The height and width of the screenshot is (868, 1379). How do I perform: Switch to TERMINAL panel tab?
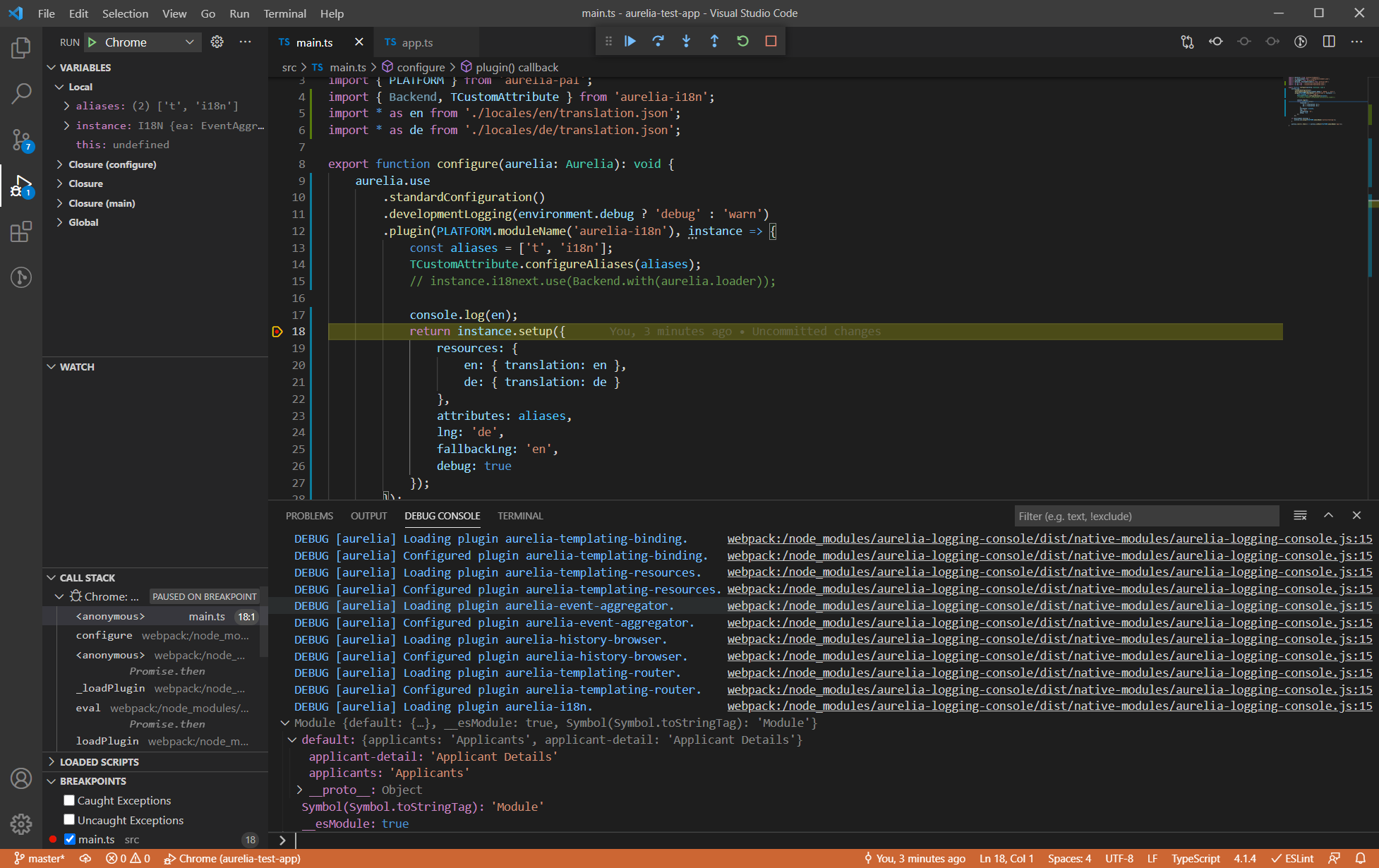pyautogui.click(x=520, y=516)
